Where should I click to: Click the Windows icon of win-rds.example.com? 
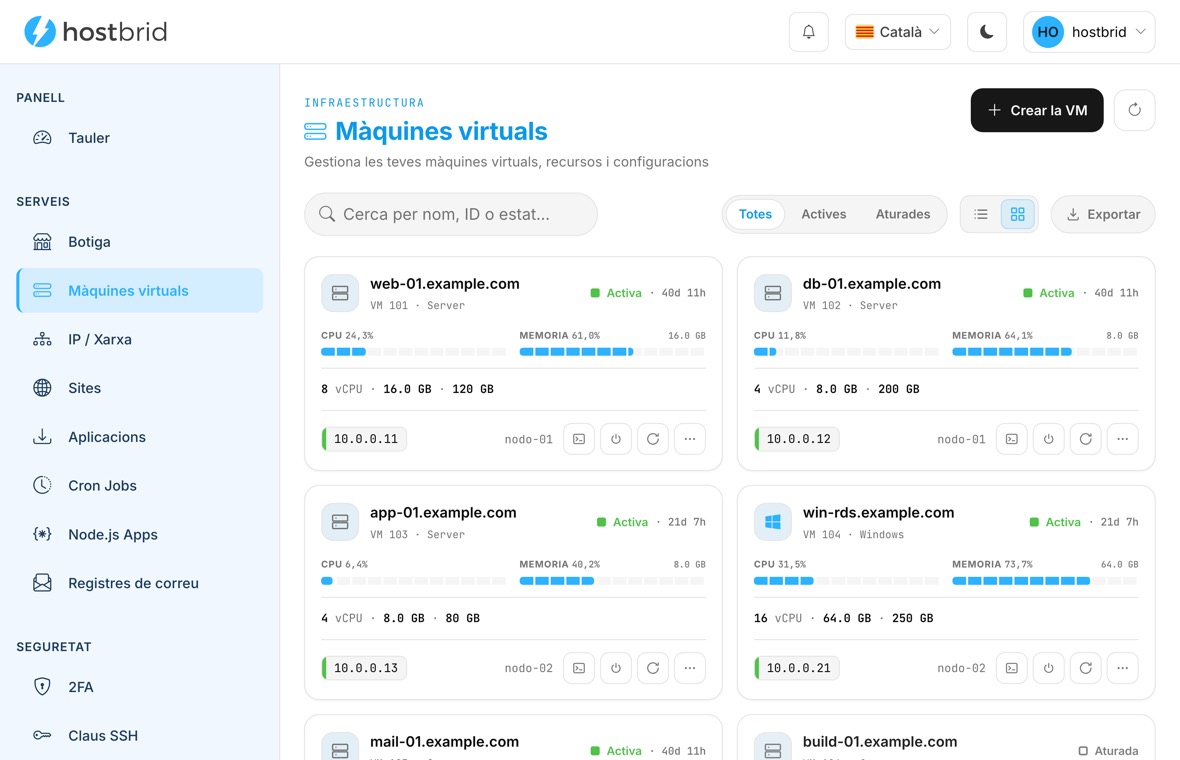pos(773,521)
